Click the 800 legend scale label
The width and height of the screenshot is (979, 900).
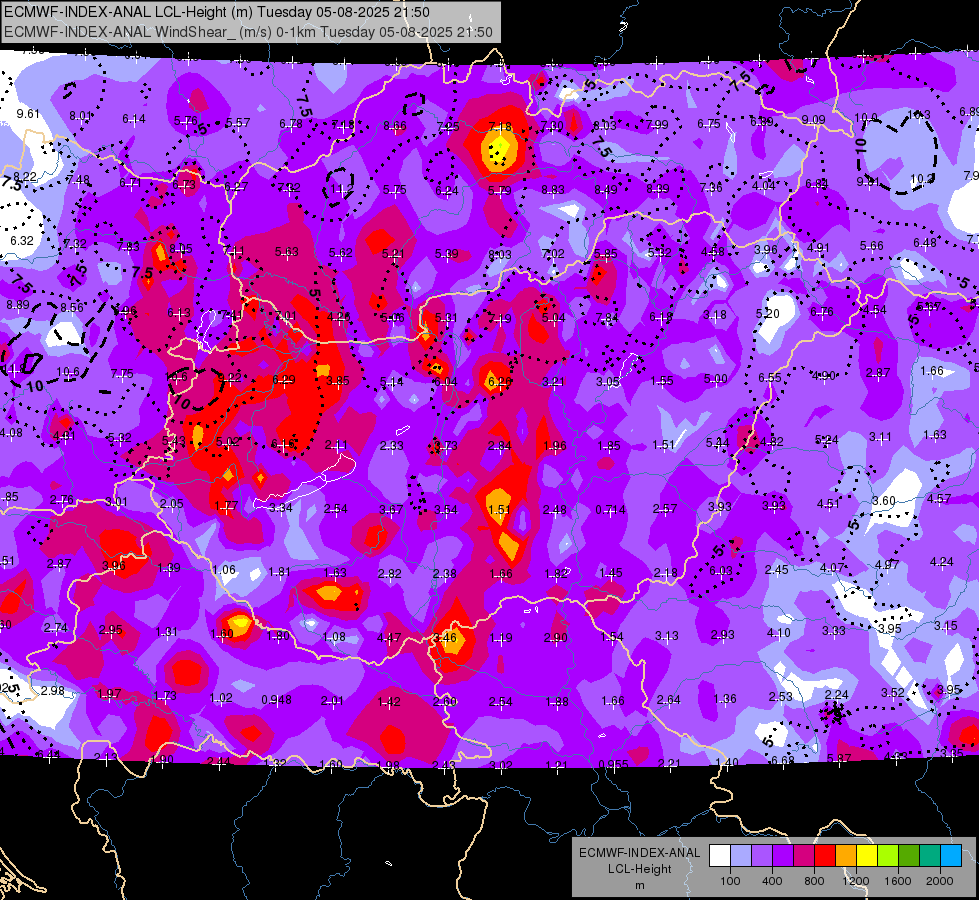tap(814, 881)
